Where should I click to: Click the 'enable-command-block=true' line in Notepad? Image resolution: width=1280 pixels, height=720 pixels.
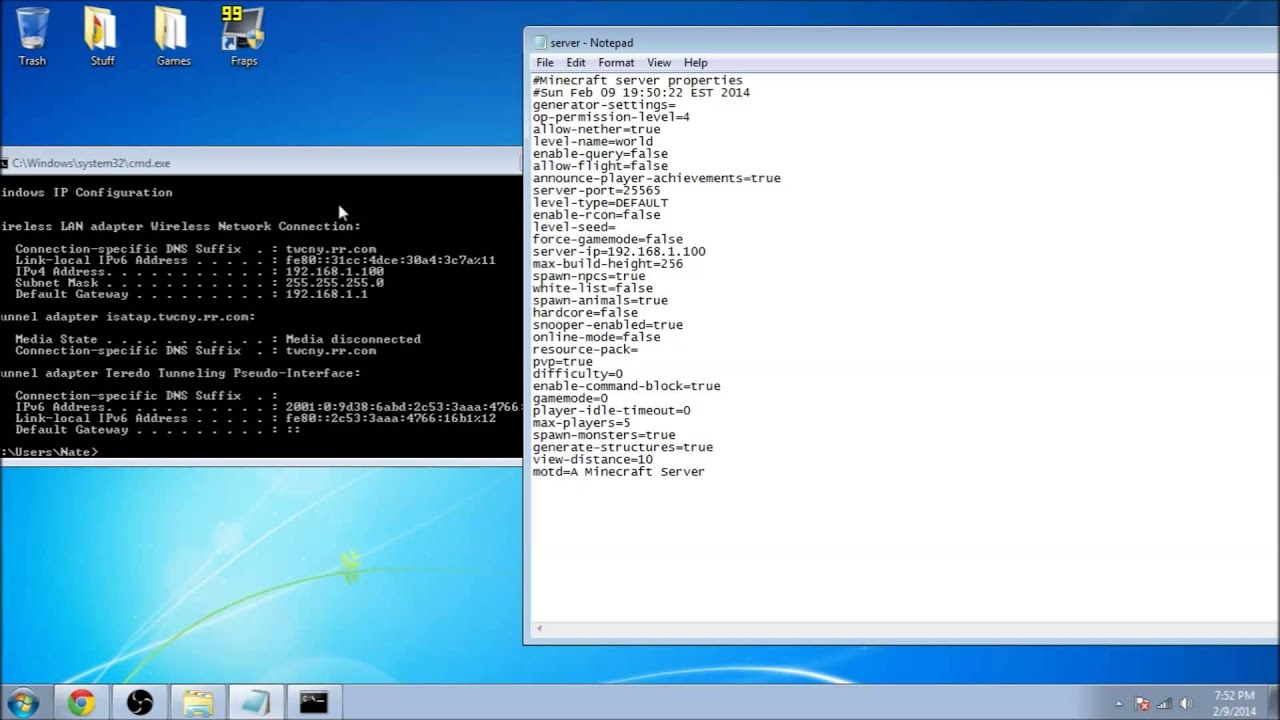[x=626, y=386]
